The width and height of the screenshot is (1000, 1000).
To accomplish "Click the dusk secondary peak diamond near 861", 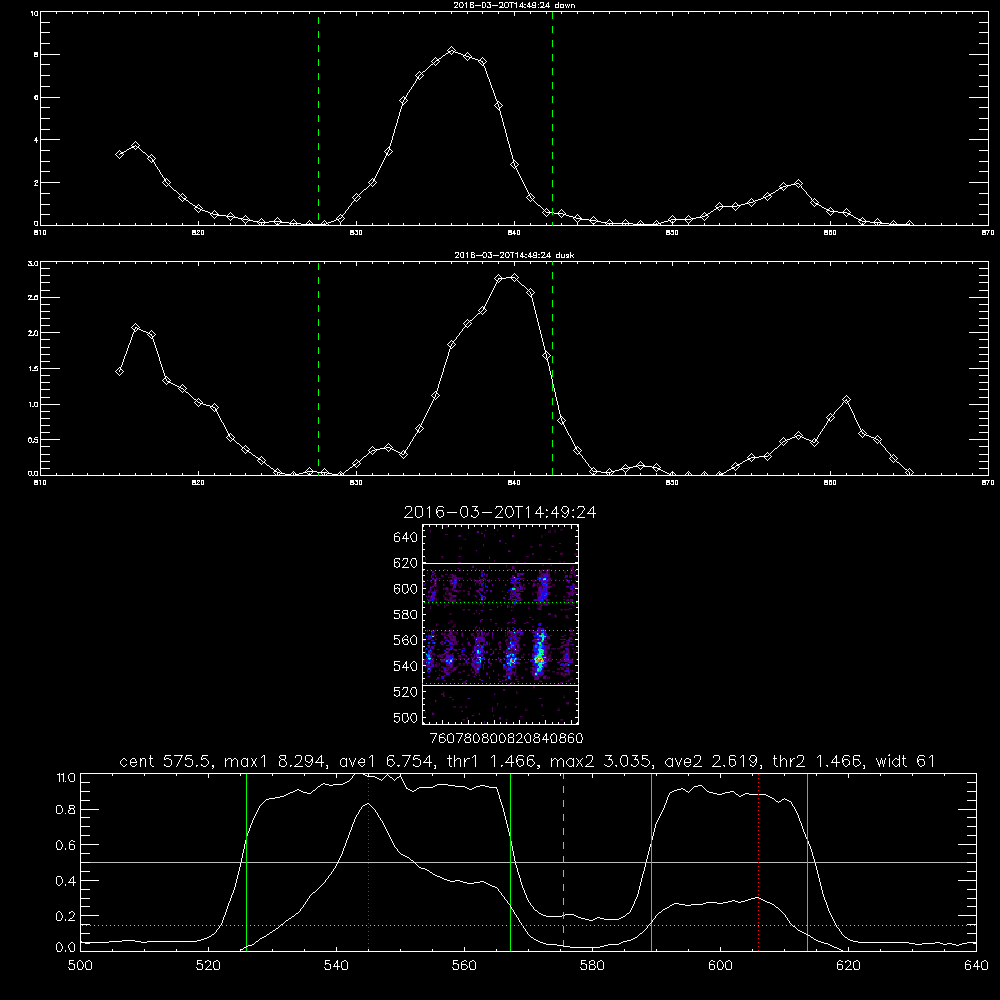I will point(846,400).
